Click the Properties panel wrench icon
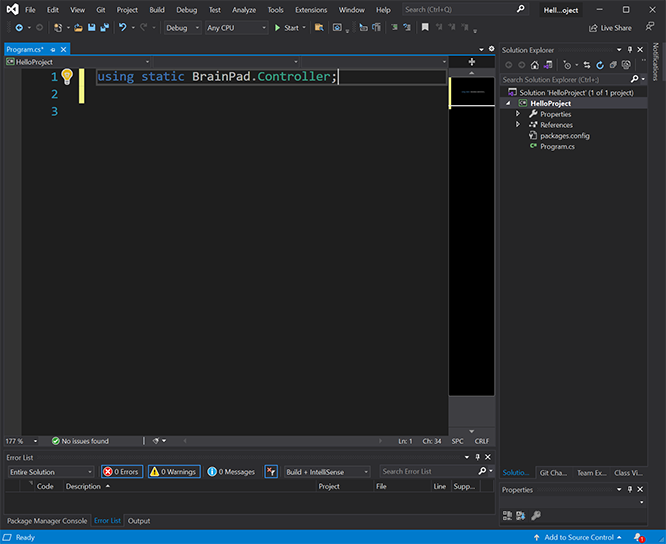 click(536, 516)
